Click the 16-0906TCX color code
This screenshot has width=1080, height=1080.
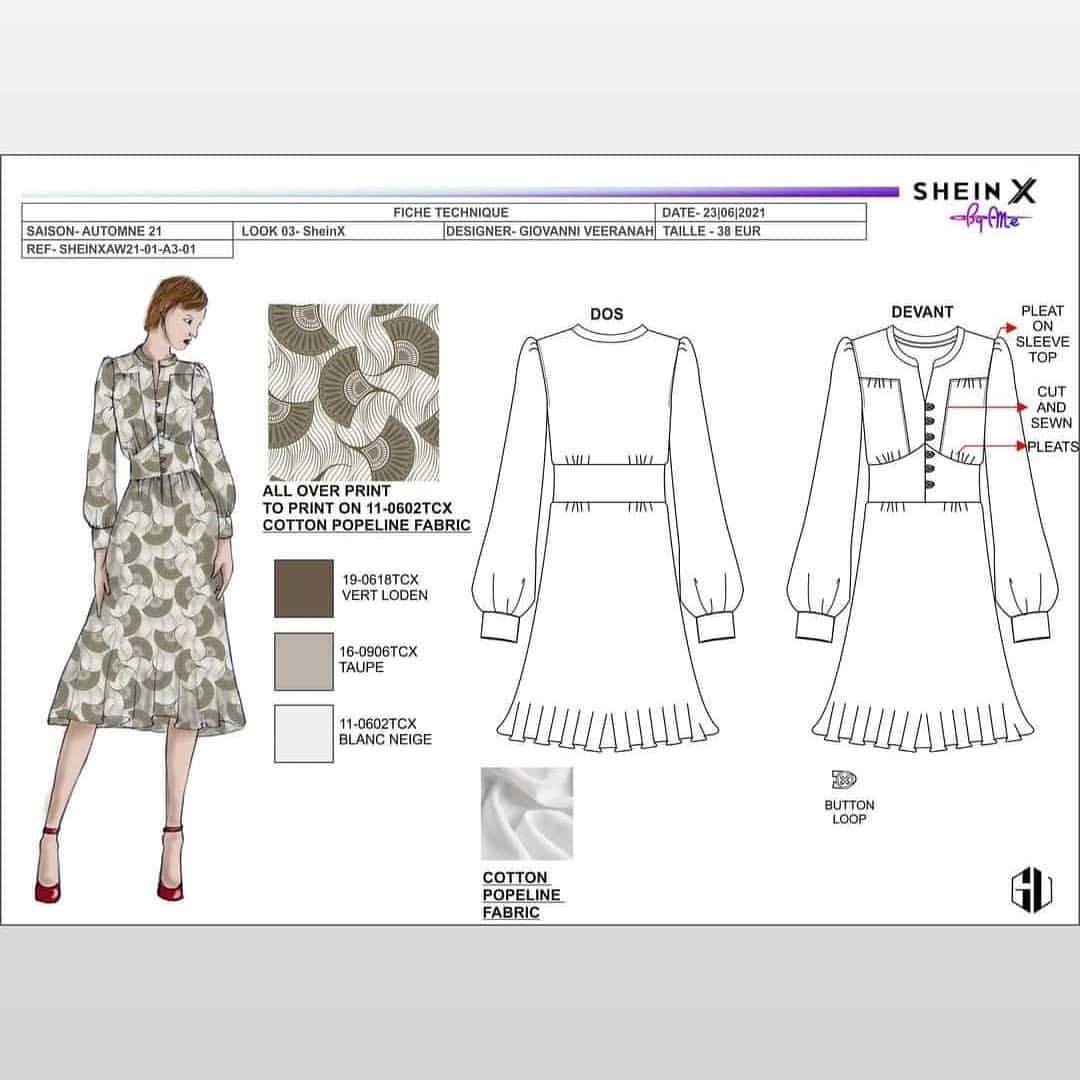tap(378, 652)
